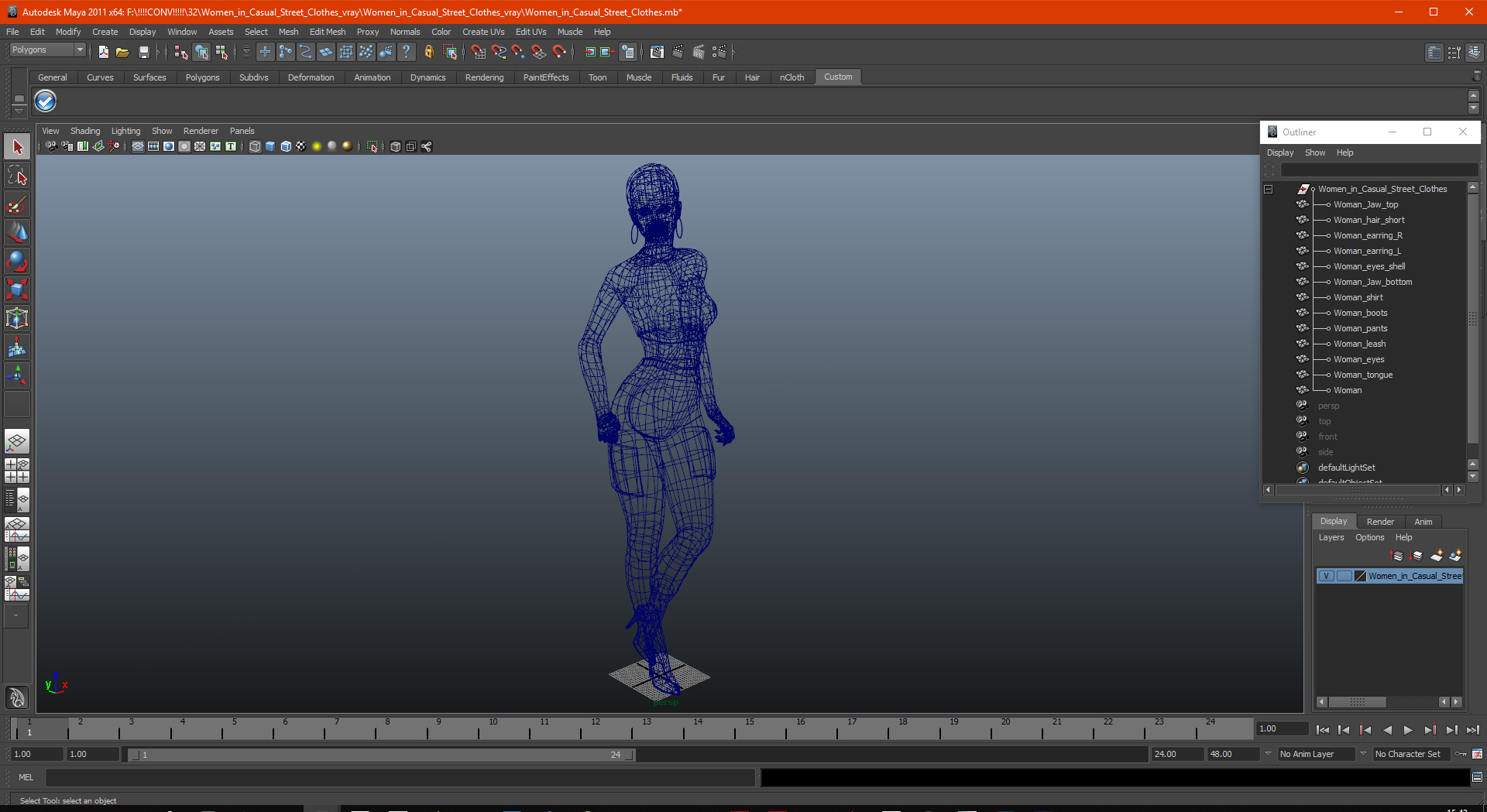Click the New Scene icon
1487x812 pixels.
tap(103, 52)
